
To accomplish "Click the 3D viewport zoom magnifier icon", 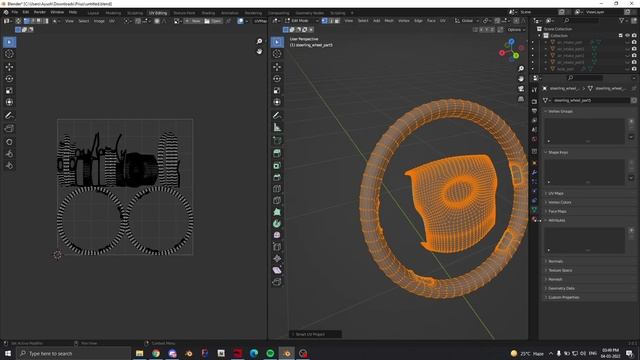I will tap(521, 69).
